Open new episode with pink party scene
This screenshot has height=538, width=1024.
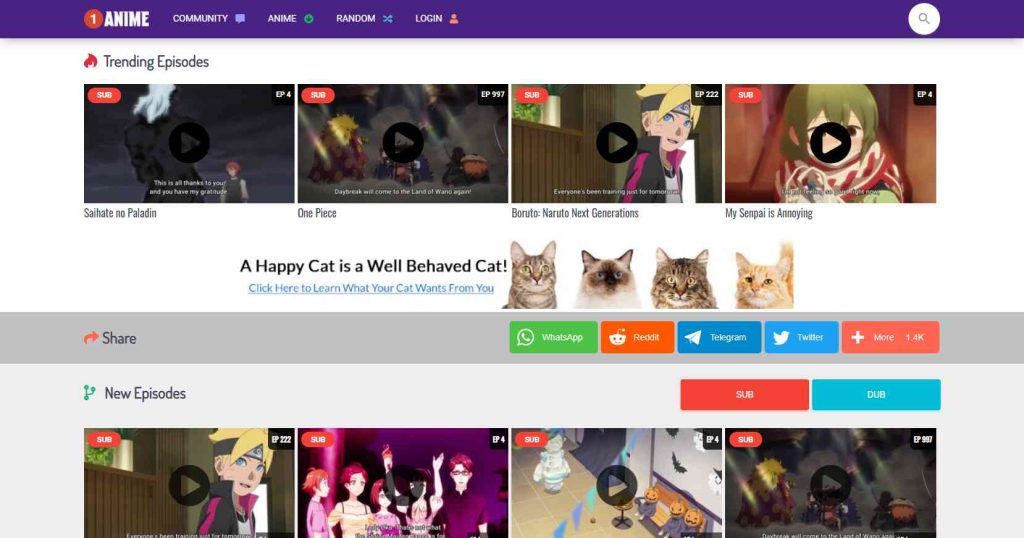403,483
